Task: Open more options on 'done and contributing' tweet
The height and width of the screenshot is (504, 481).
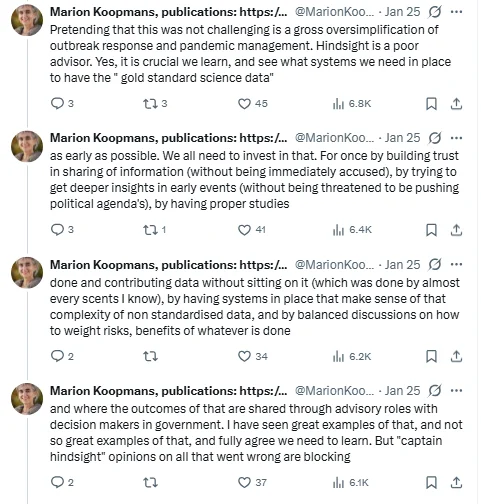Action: tap(456, 264)
